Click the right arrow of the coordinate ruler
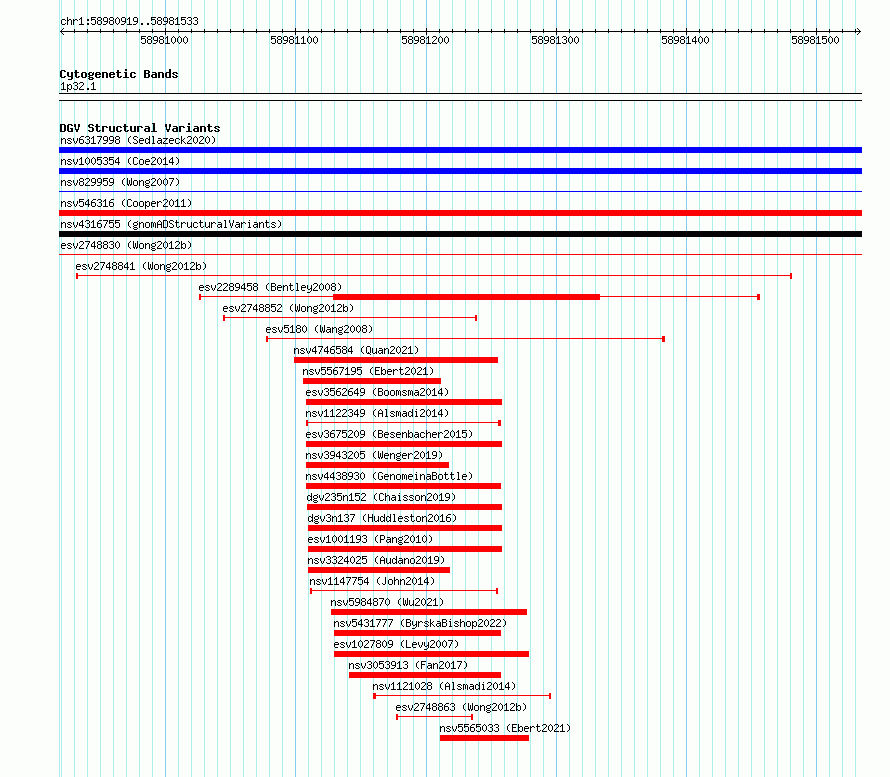This screenshot has width=890, height=777. (858, 32)
